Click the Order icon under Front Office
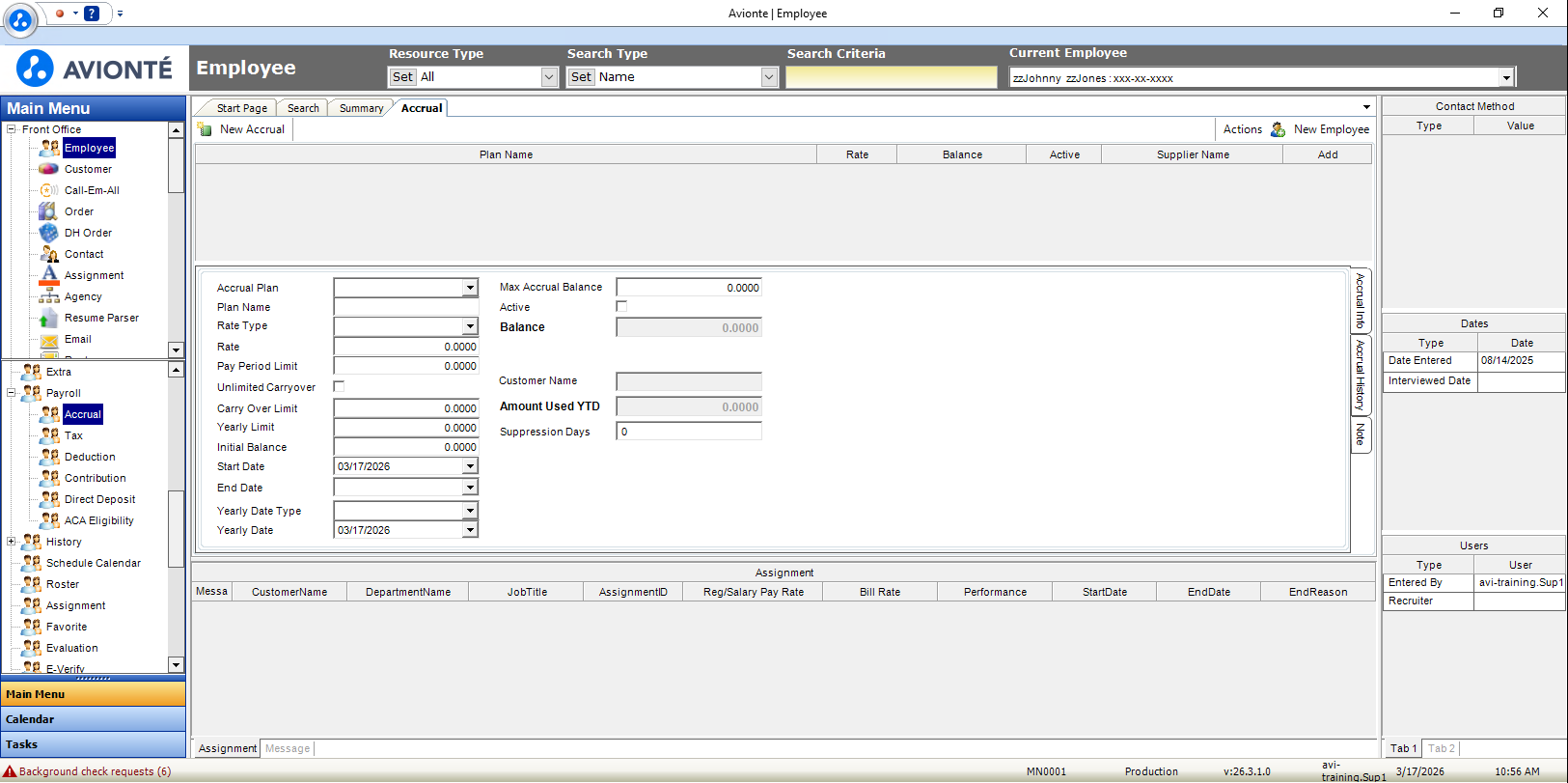1568x783 pixels. coord(49,211)
